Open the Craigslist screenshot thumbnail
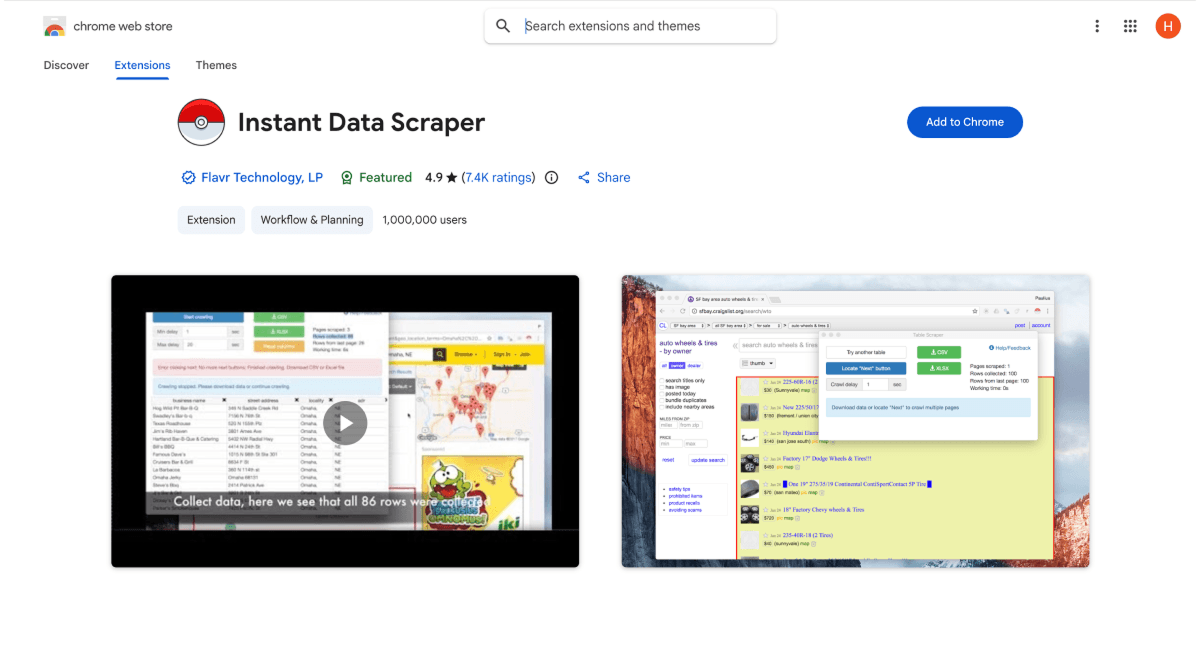This screenshot has height=653, width=1200. pos(856,421)
